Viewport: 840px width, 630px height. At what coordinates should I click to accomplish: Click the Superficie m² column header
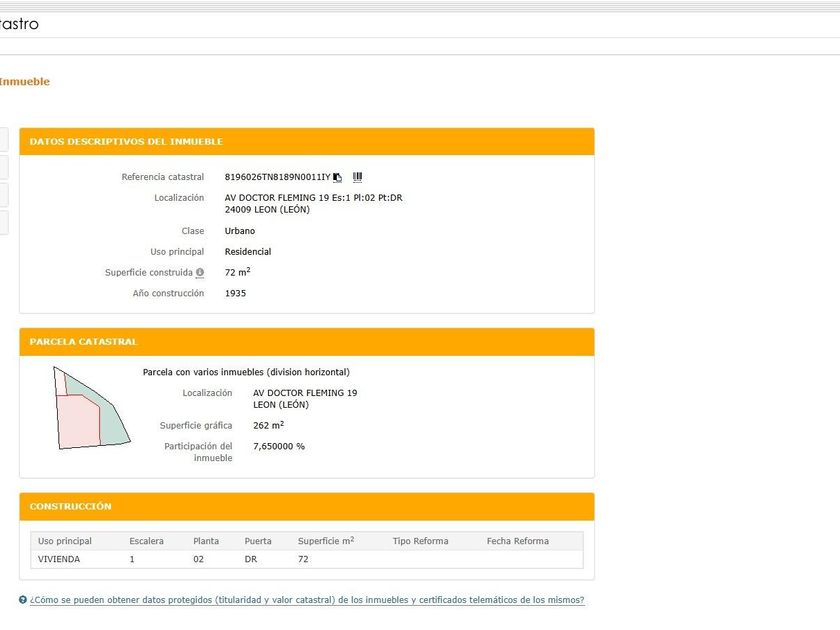point(326,541)
